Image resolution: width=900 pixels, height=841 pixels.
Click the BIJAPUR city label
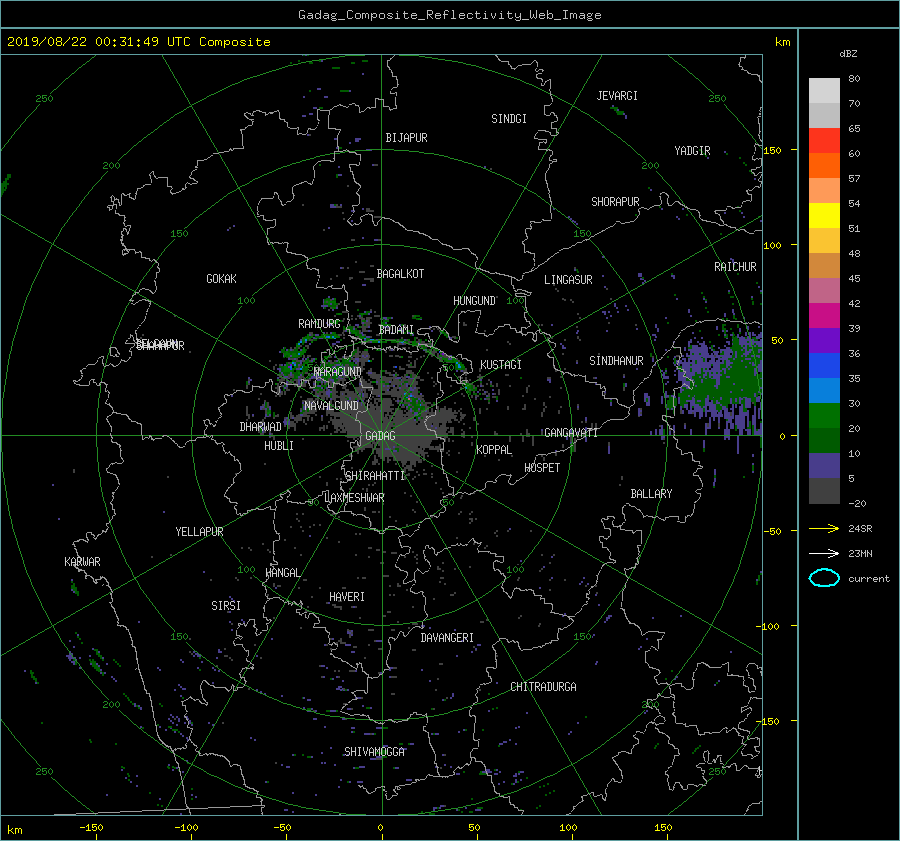pos(406,138)
